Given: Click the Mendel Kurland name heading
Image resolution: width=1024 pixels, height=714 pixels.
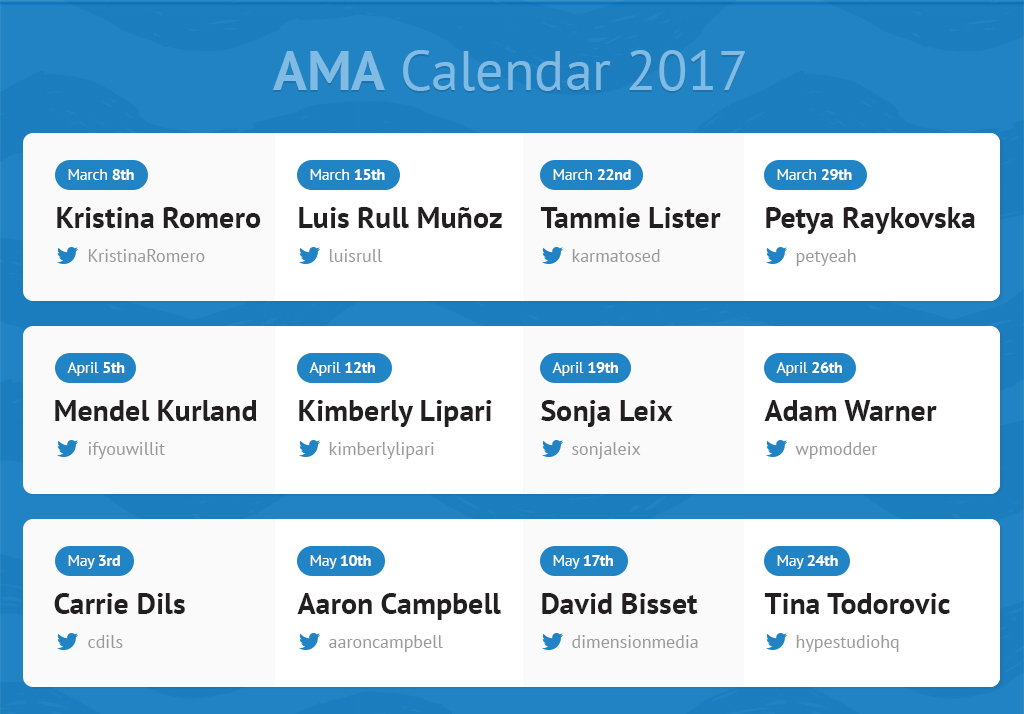Looking at the screenshot, I should point(156,411).
